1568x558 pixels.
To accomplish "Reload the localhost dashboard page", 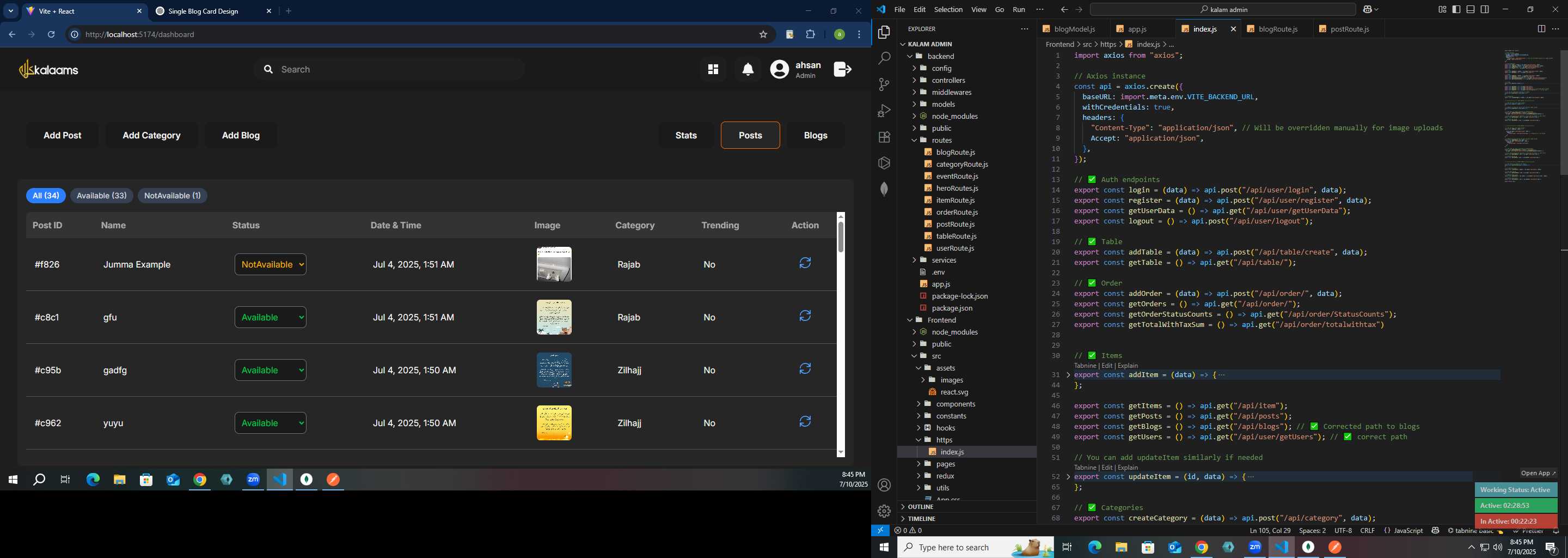I will (51, 35).
